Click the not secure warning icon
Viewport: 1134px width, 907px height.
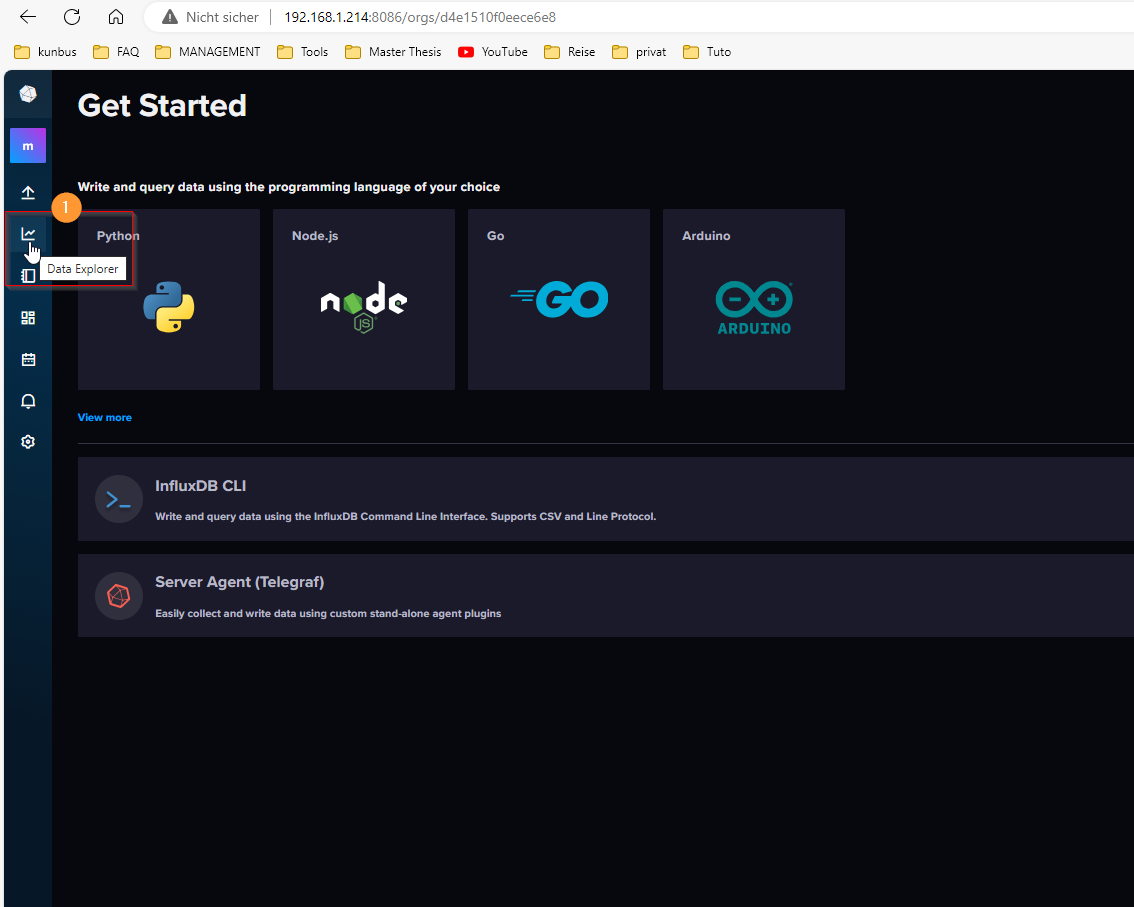tap(170, 17)
